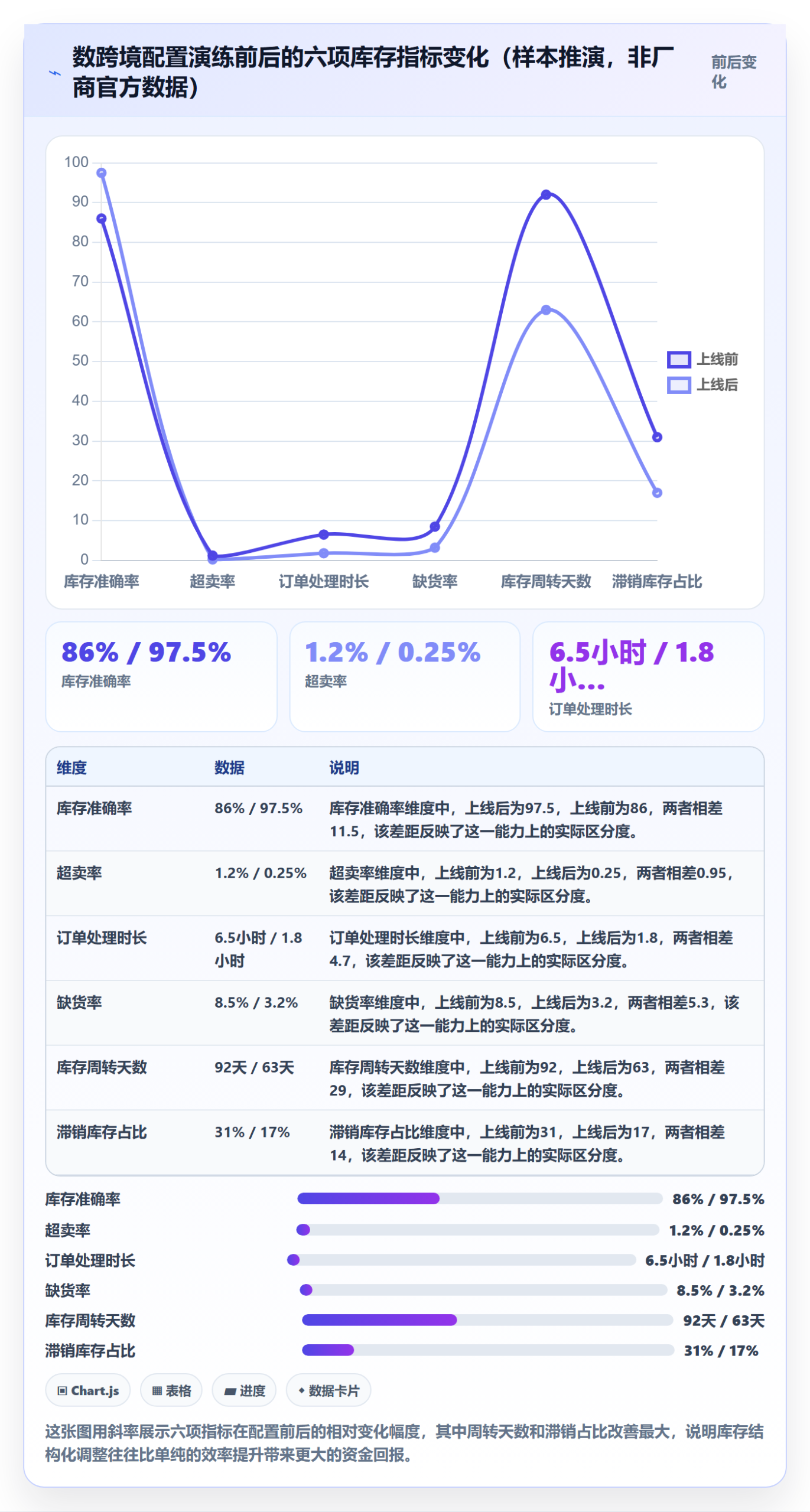The image size is (810, 1512).
Task: Click the 上线后 data point at 库存周转天数
Action: pyautogui.click(x=546, y=310)
